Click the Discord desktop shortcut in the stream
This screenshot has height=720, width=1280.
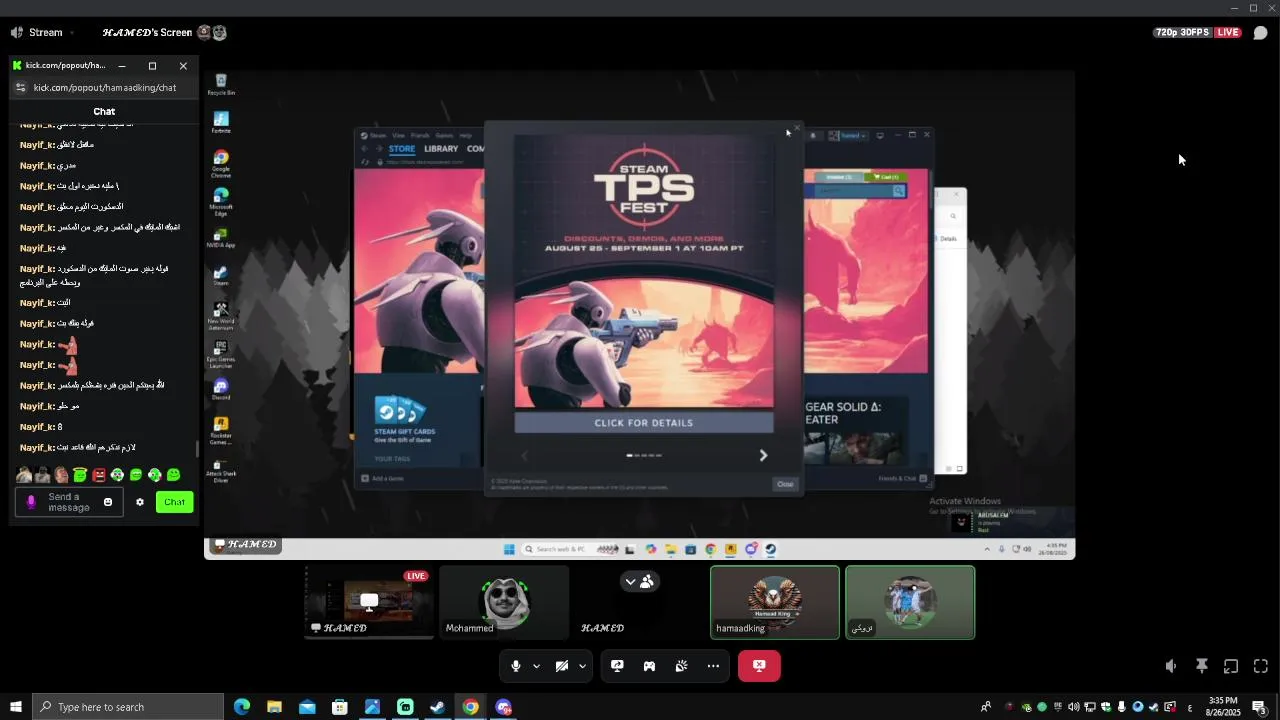point(221,390)
